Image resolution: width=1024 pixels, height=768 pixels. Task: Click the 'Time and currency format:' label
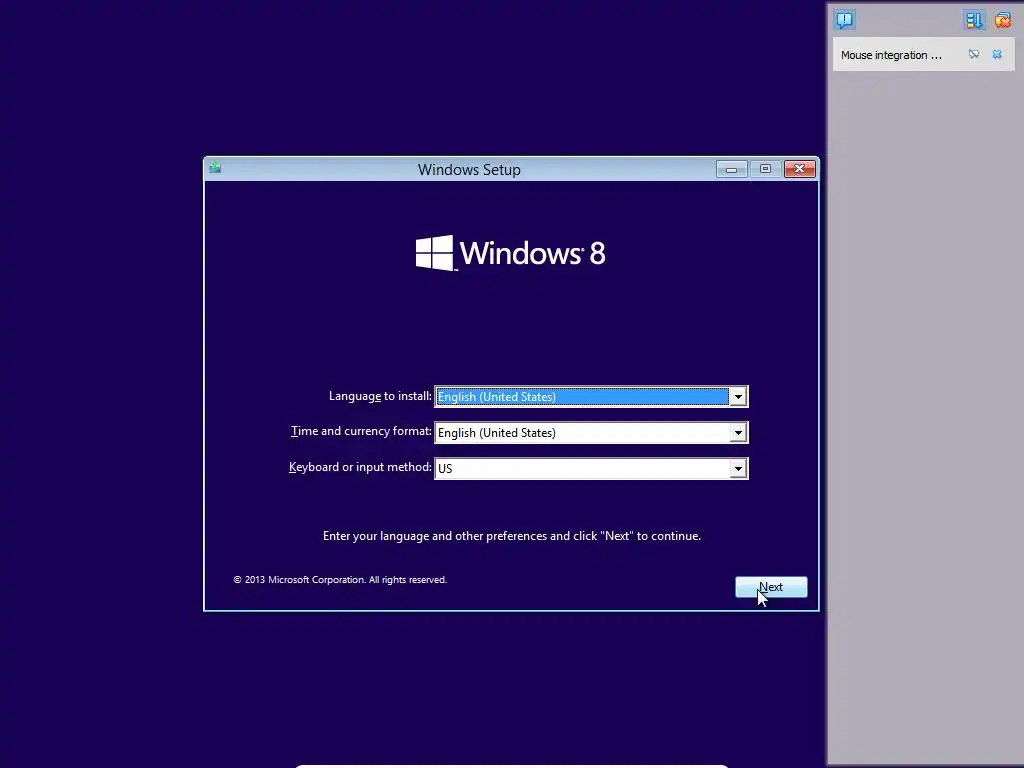361,432
